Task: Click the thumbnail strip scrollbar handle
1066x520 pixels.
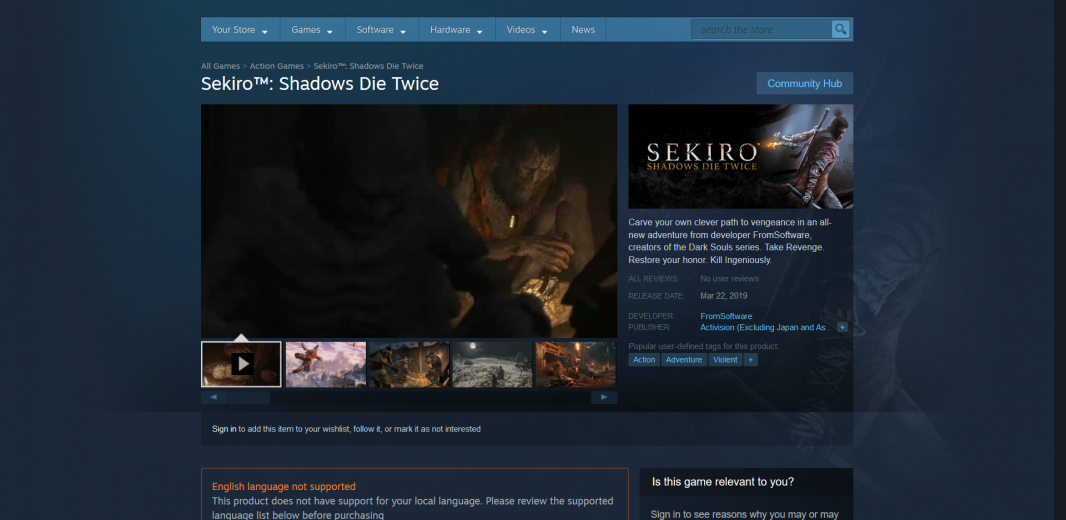Action: tap(249, 397)
